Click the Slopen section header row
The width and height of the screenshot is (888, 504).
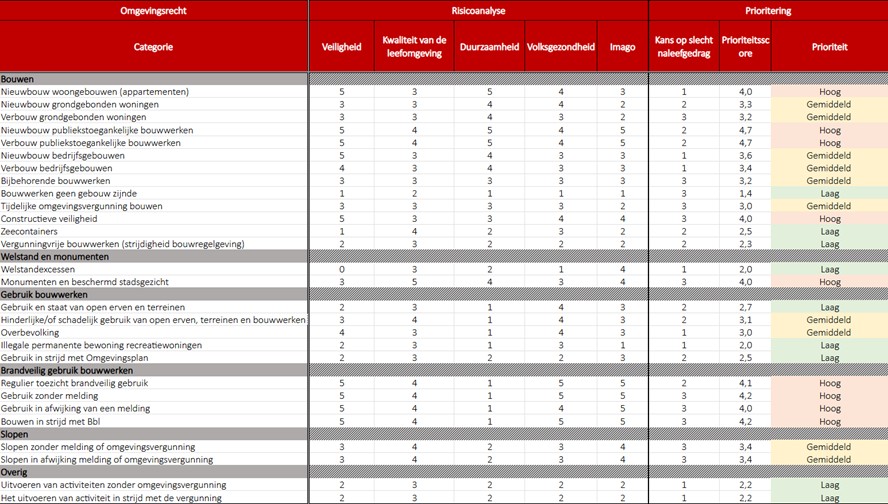pos(153,434)
